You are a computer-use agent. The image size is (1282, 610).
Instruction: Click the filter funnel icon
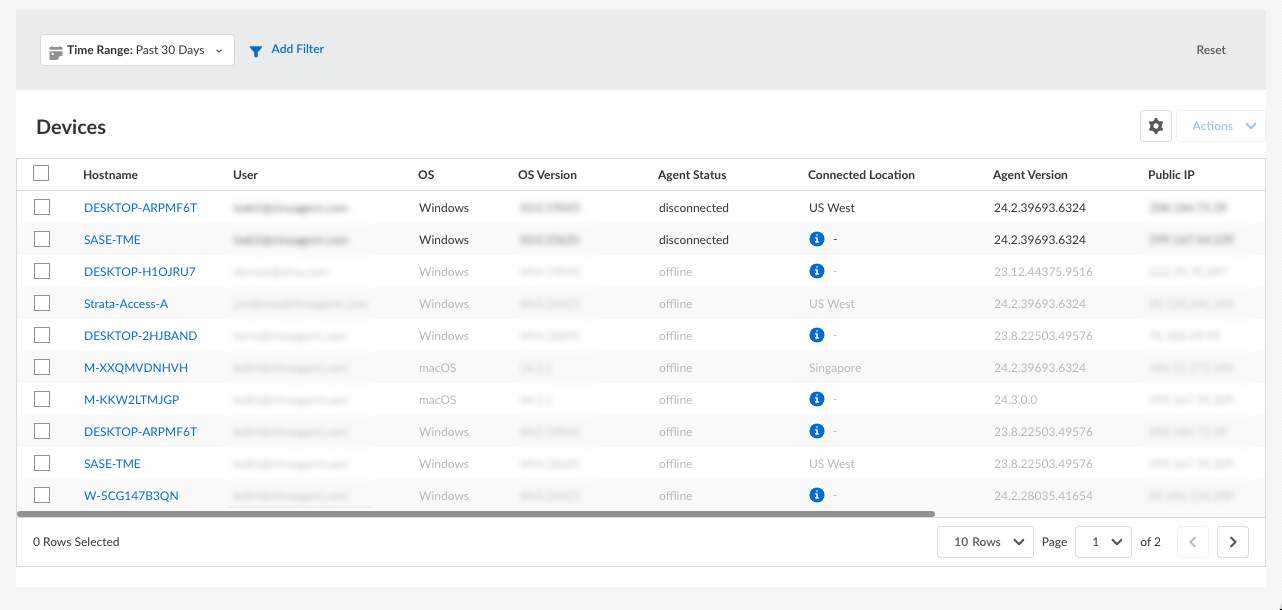pyautogui.click(x=256, y=50)
